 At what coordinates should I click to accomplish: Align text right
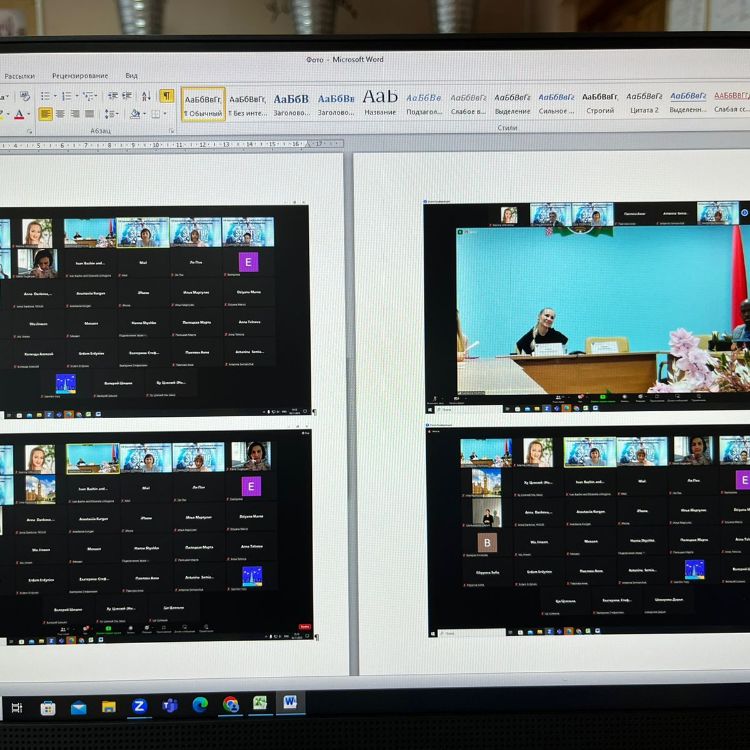pos(75,114)
